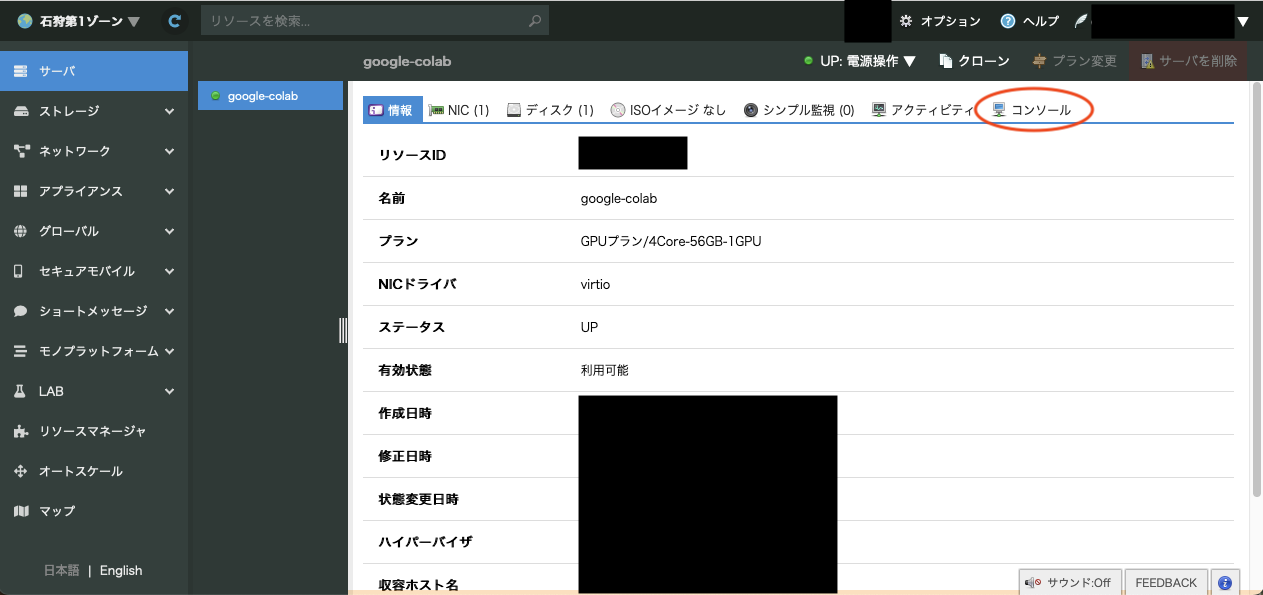Click the LAB flask icon
Screen dimensions: 1263x595
click(19, 391)
